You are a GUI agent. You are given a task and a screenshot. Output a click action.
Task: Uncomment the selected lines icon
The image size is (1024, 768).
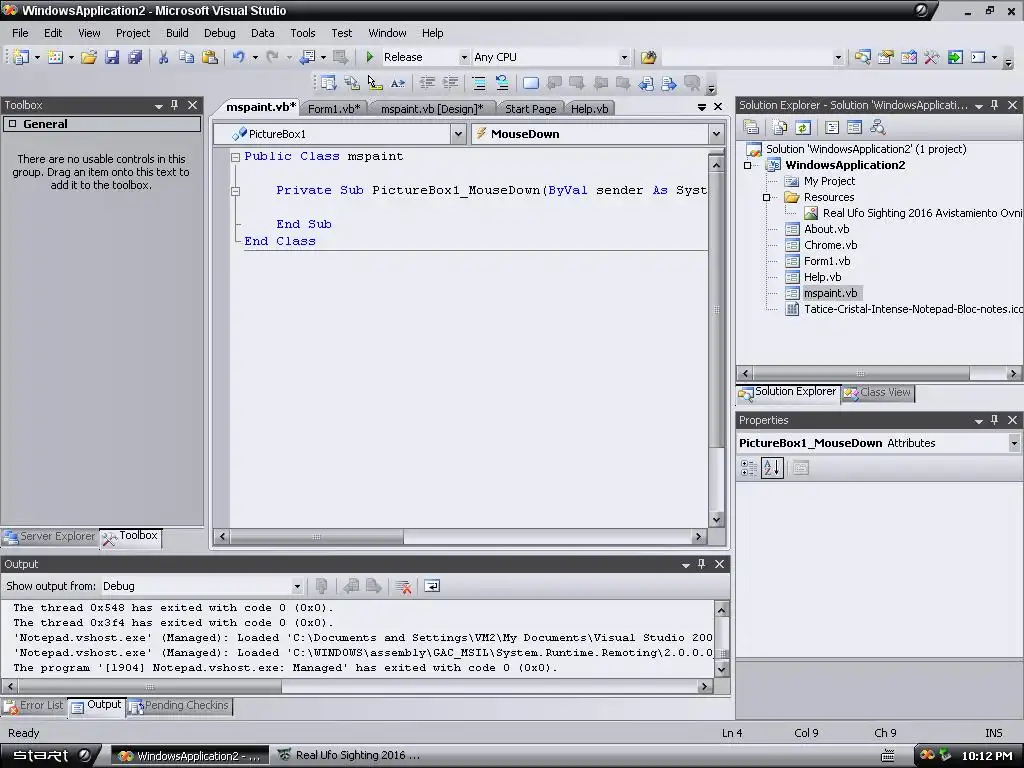click(x=502, y=83)
